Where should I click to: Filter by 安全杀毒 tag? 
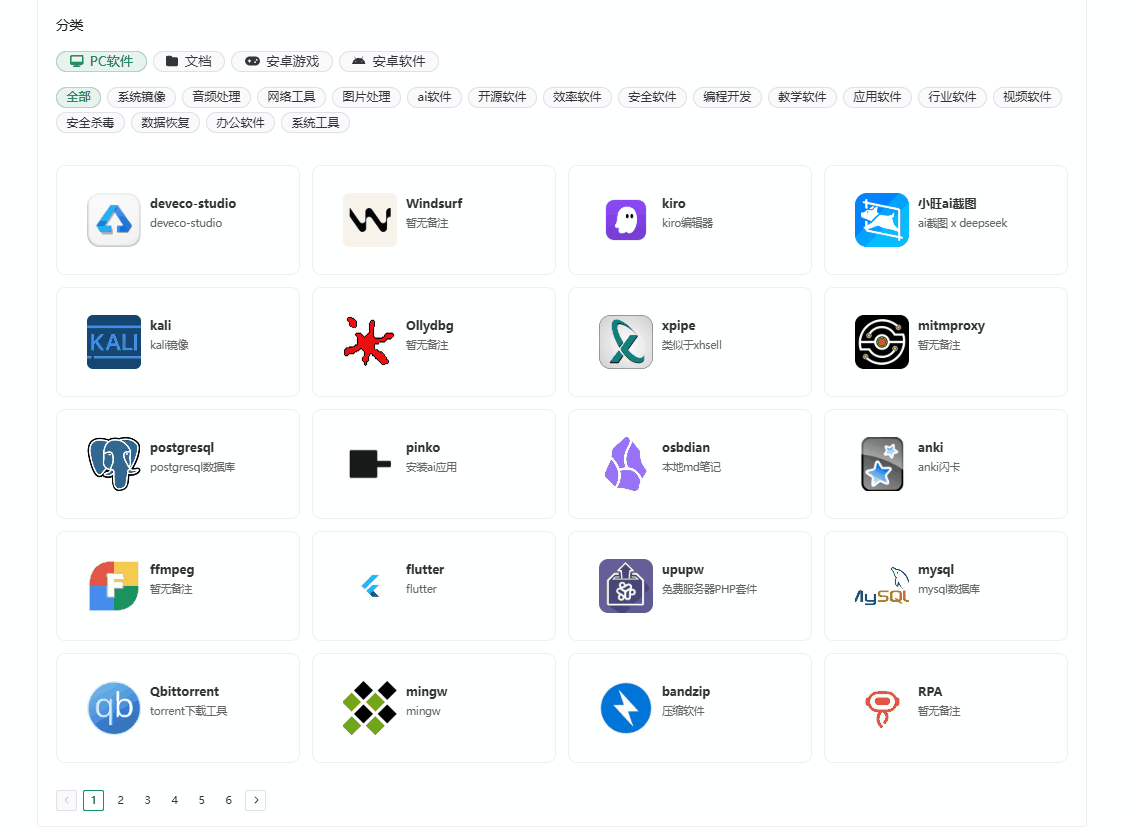[90, 123]
